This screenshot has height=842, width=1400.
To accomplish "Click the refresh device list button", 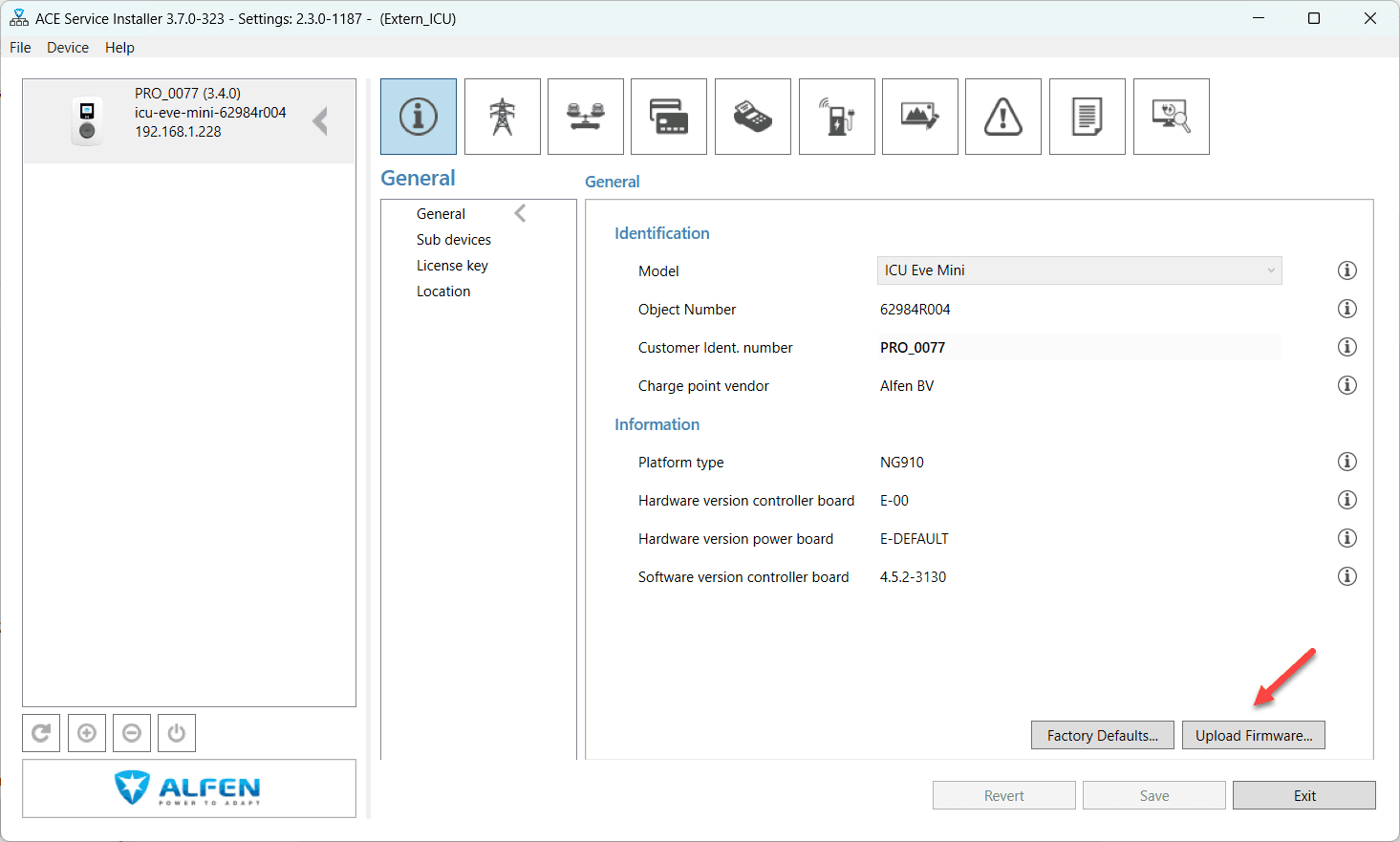I will coord(41,733).
